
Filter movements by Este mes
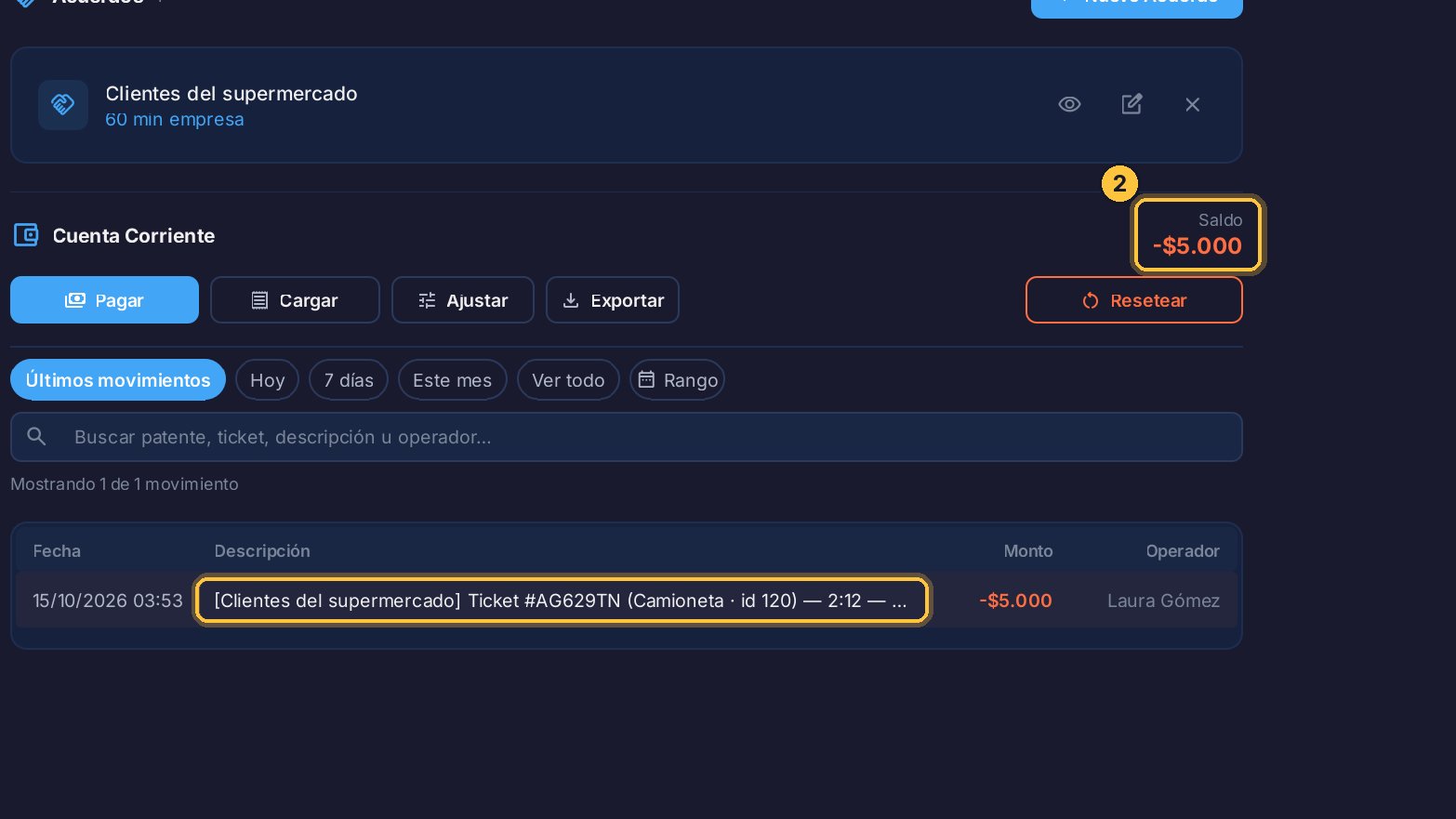point(453,380)
